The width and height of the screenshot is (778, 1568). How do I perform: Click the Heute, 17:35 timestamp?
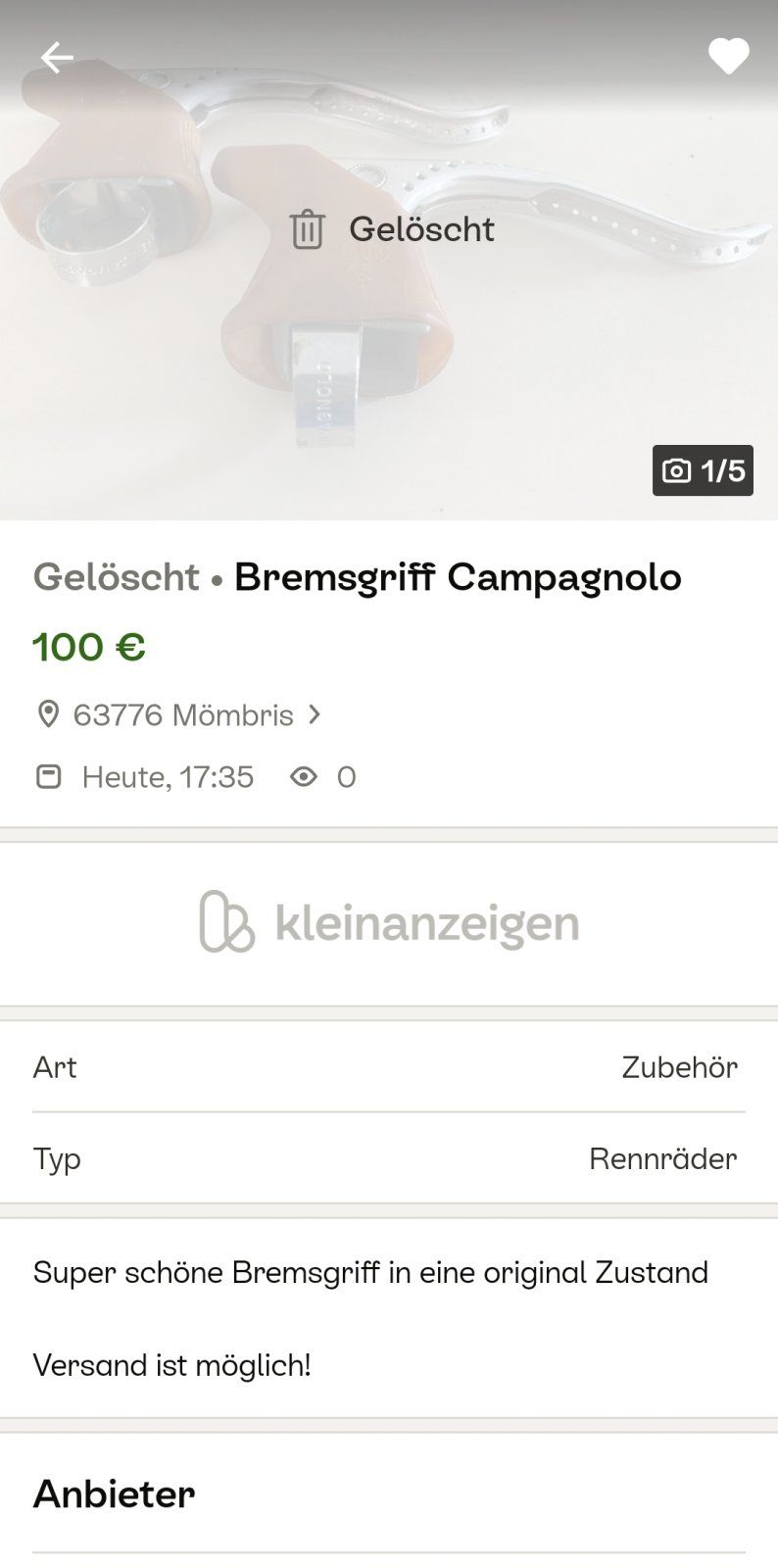pyautogui.click(x=168, y=777)
